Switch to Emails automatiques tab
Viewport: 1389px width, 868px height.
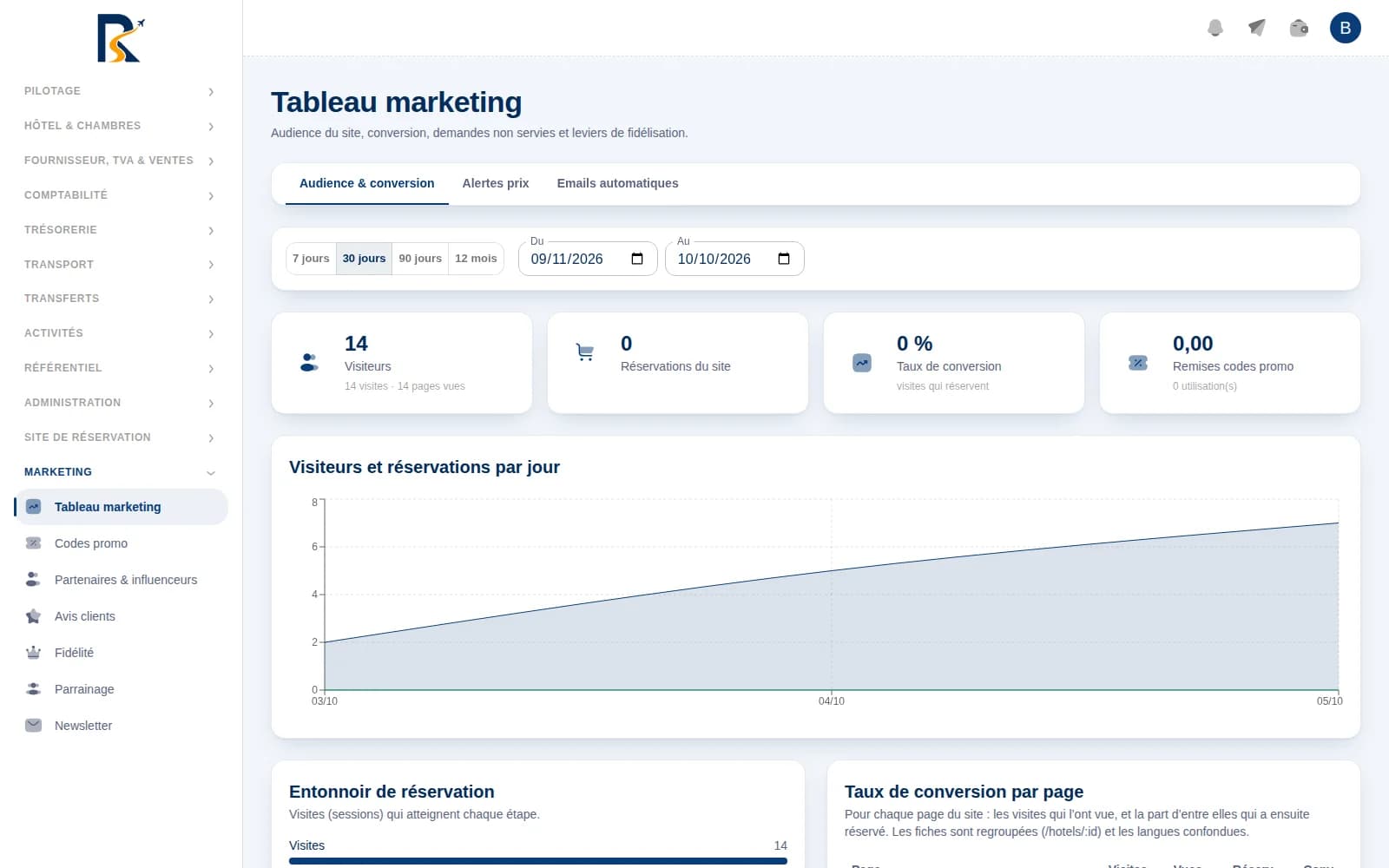pos(617,183)
